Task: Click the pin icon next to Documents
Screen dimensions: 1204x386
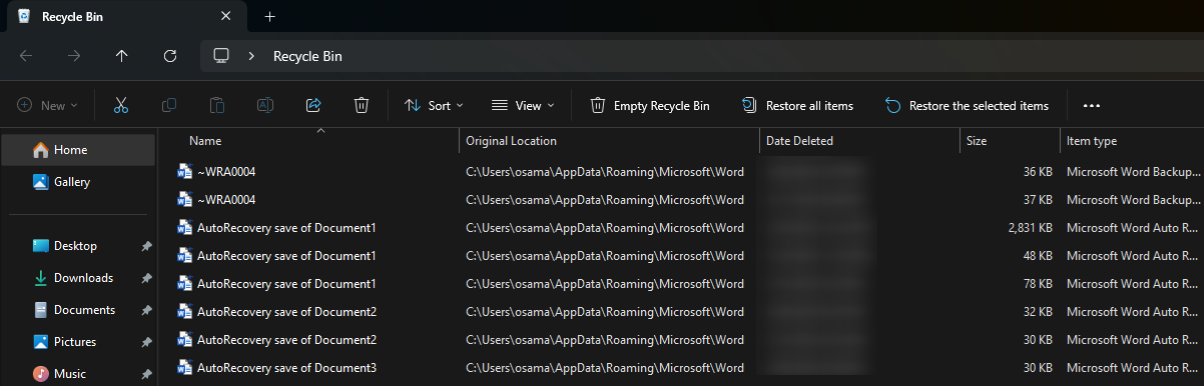Action: pyautogui.click(x=146, y=310)
